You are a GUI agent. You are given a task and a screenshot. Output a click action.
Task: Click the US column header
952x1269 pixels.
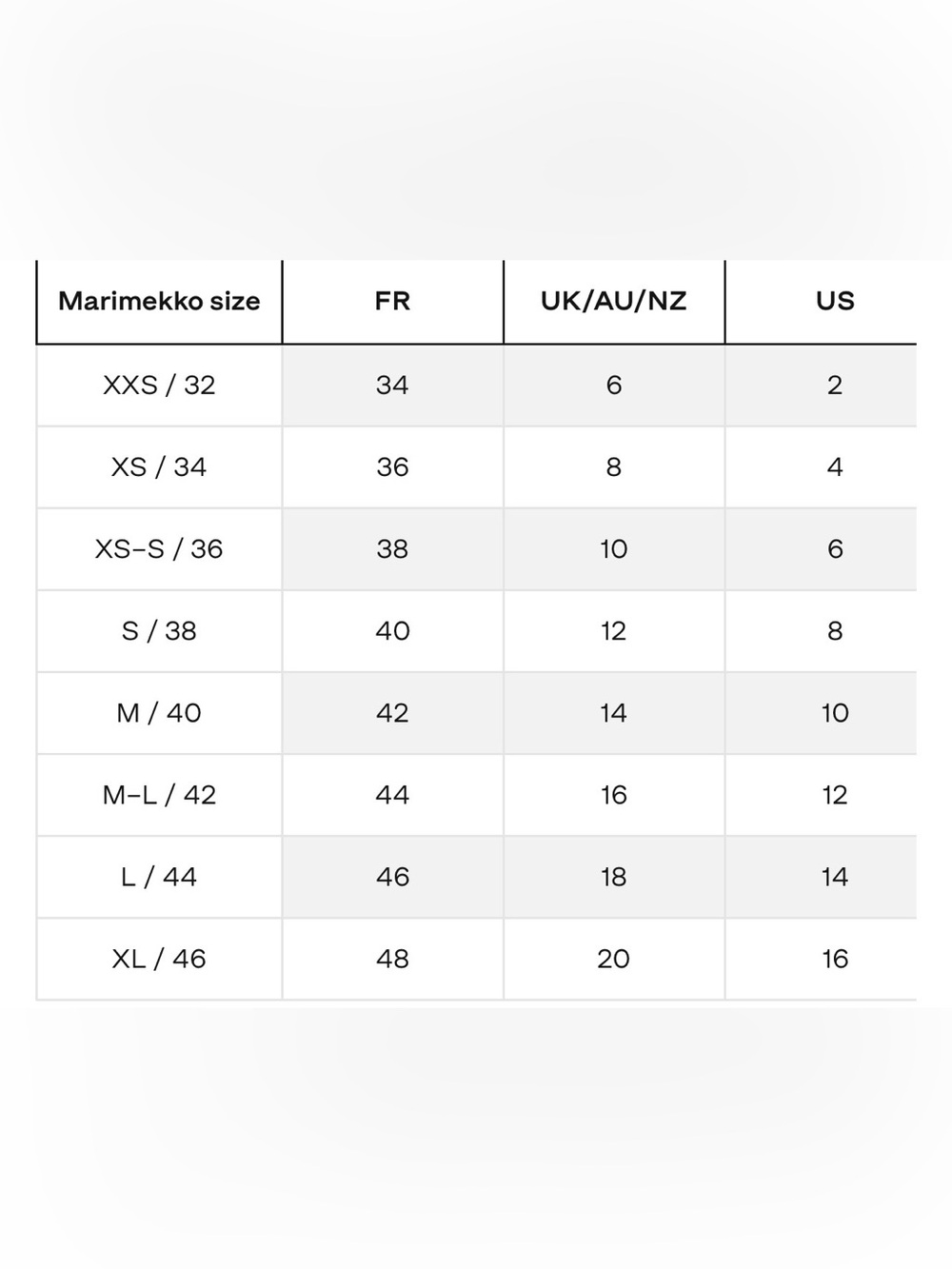tap(835, 301)
